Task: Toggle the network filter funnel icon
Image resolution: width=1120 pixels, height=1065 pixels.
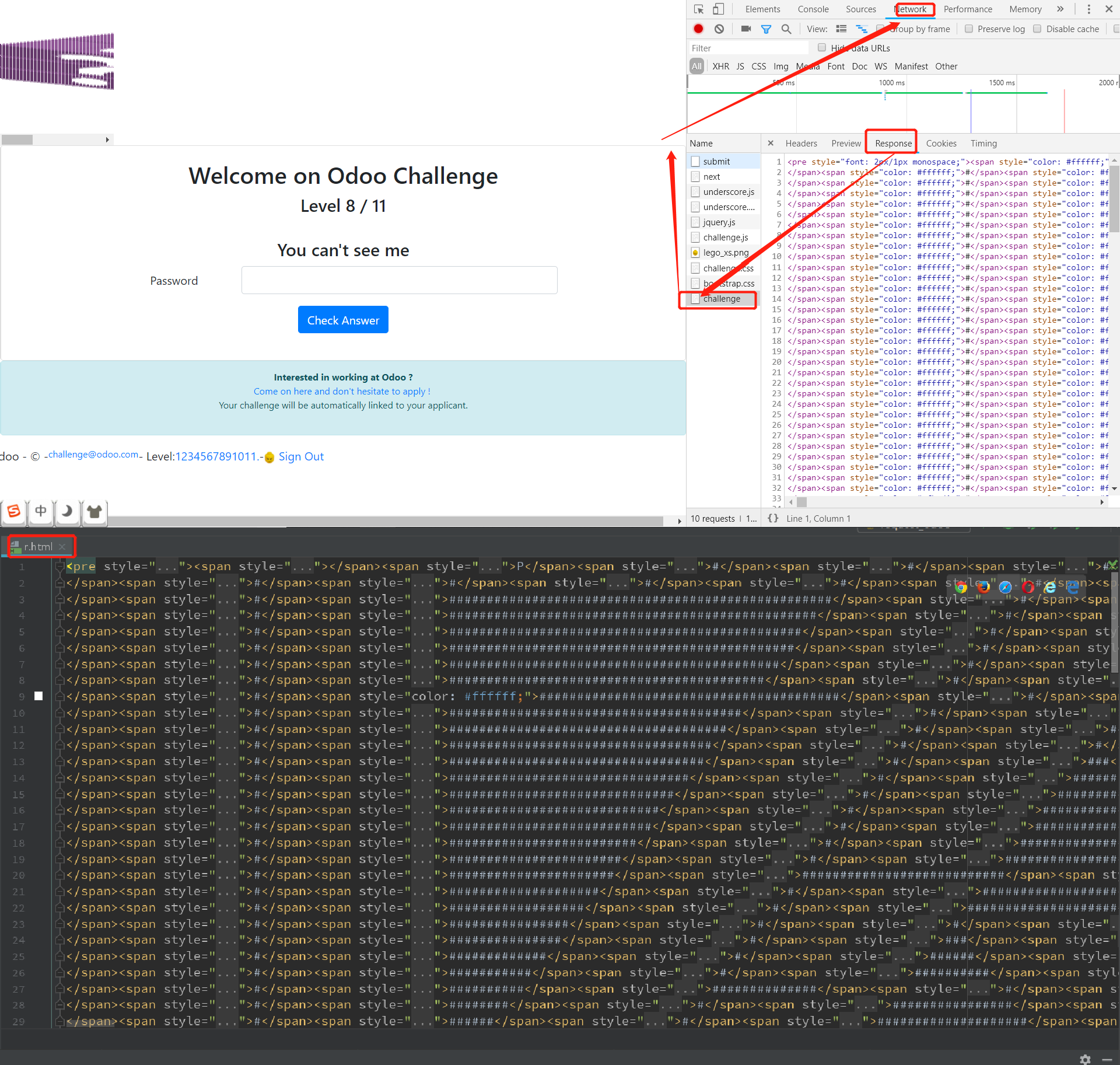Action: [766, 29]
